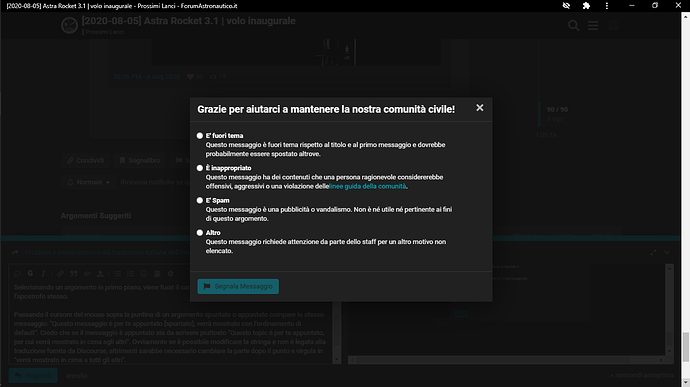The width and height of the screenshot is (690, 387).
Task: Collapse the composer with the chevron icon
Action: [x=667, y=252]
